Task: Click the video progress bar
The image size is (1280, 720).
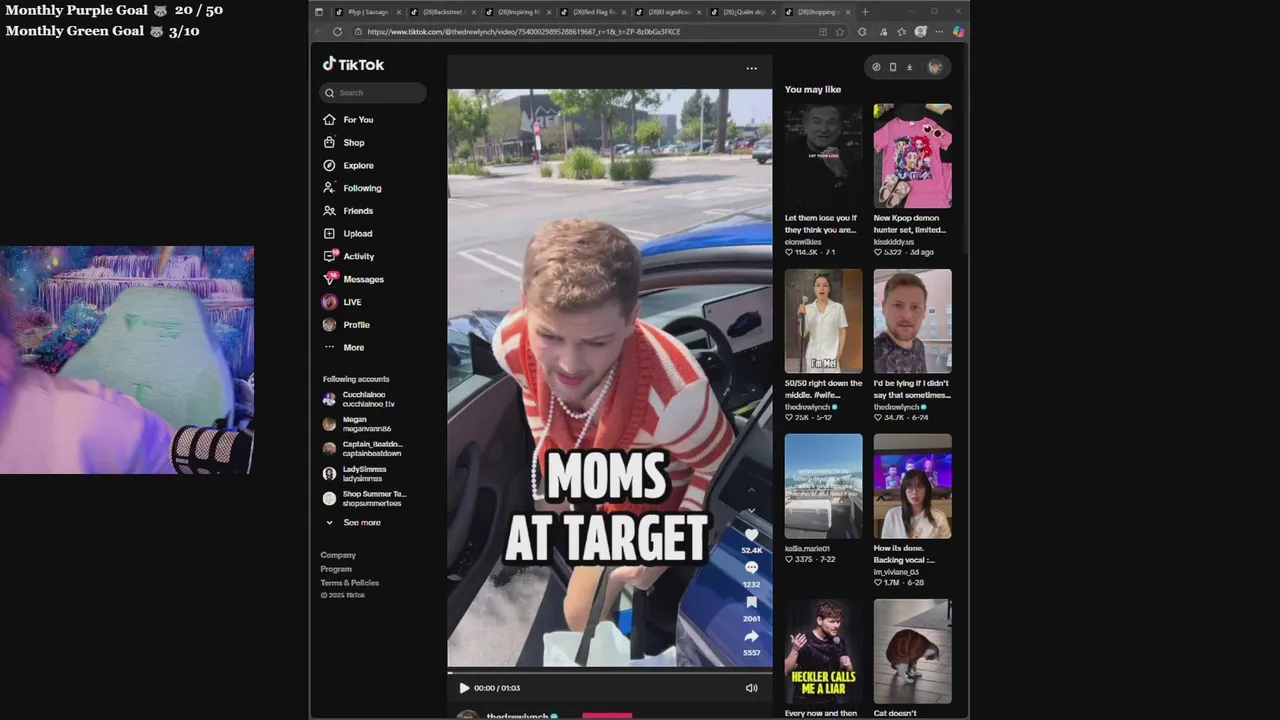Action: [x=609, y=673]
